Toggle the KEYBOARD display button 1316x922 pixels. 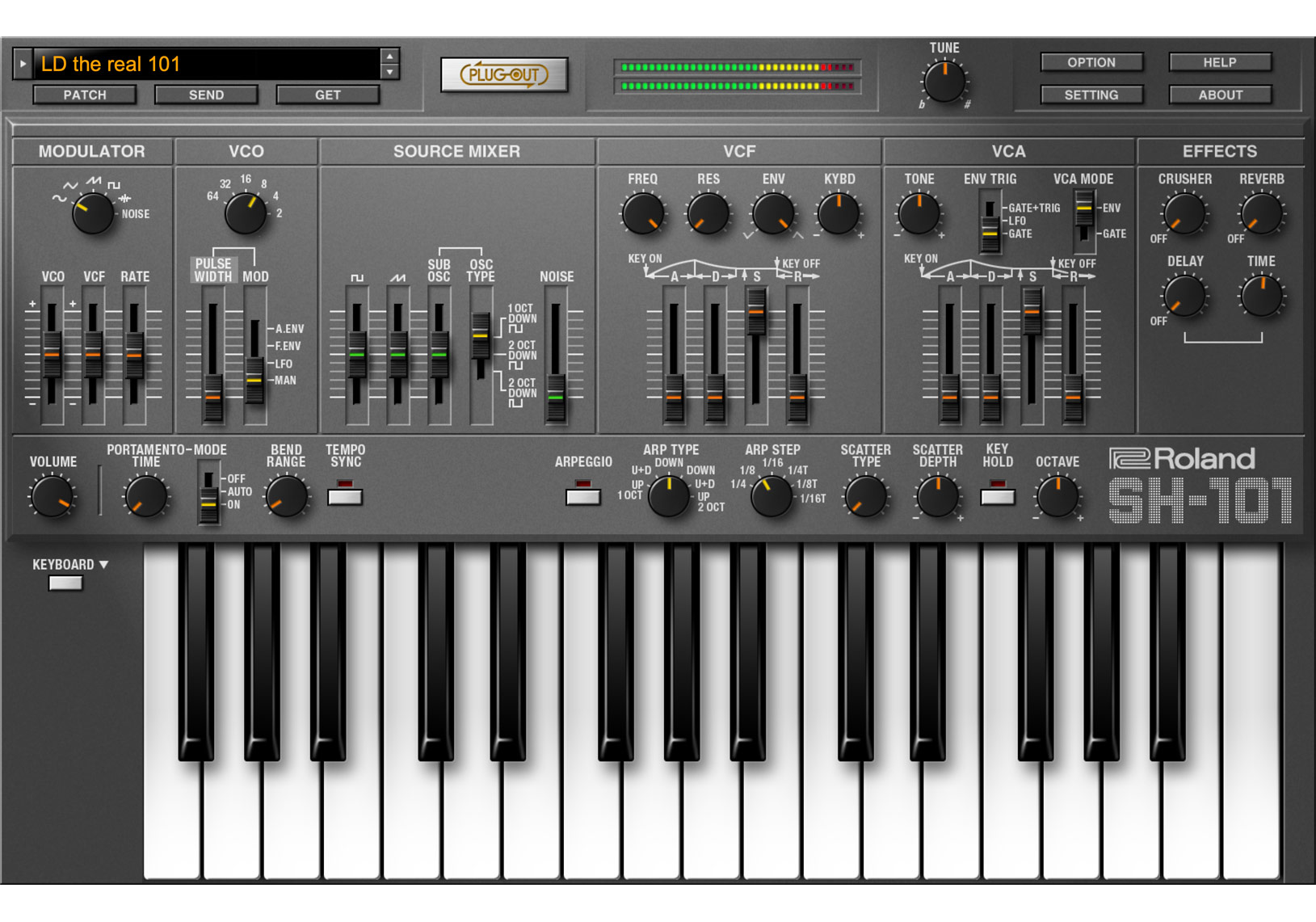click(65, 583)
